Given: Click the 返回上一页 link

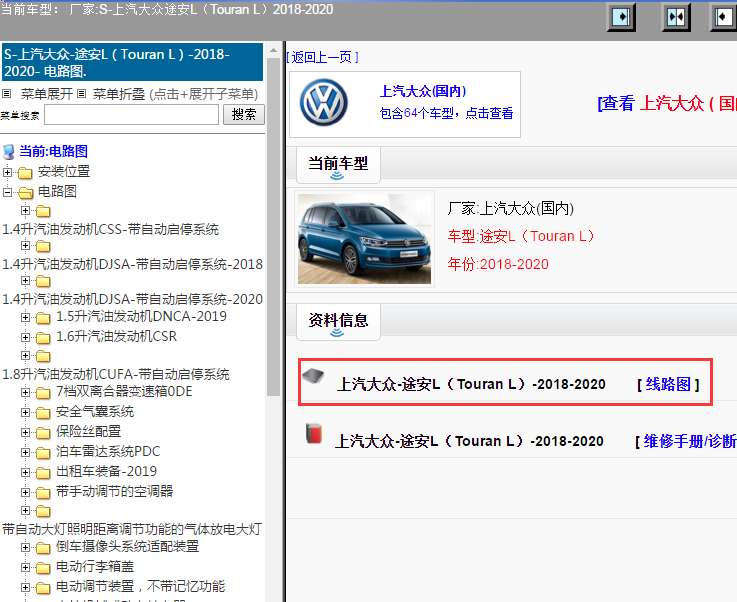Looking at the screenshot, I should click(322, 57).
